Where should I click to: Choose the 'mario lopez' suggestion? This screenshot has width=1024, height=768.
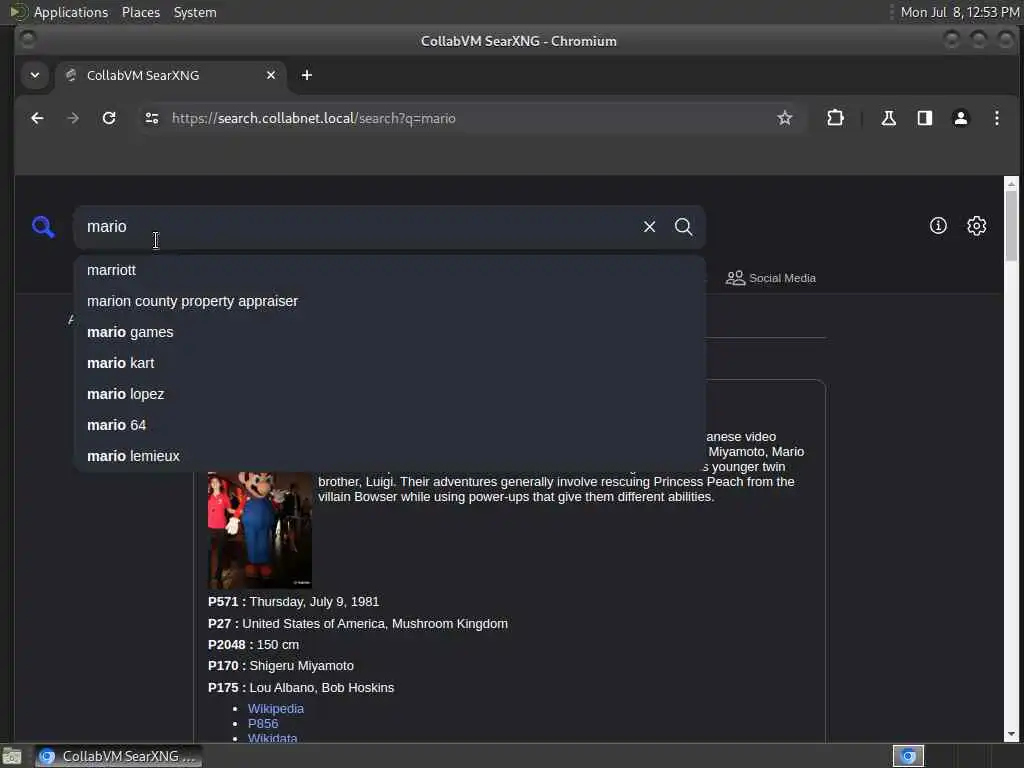point(390,394)
